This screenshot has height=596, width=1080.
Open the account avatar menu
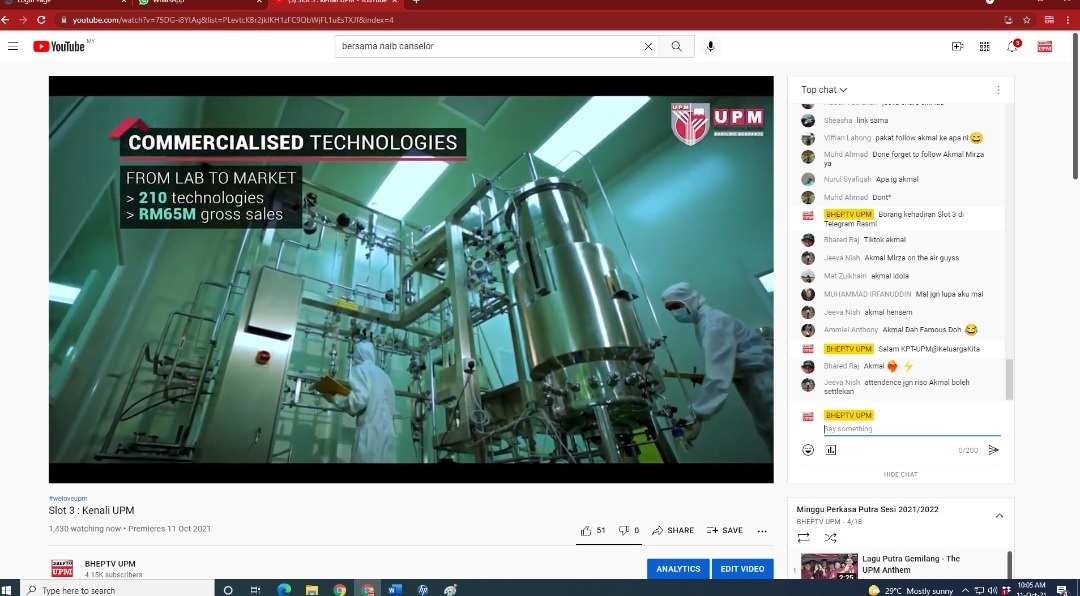1045,46
